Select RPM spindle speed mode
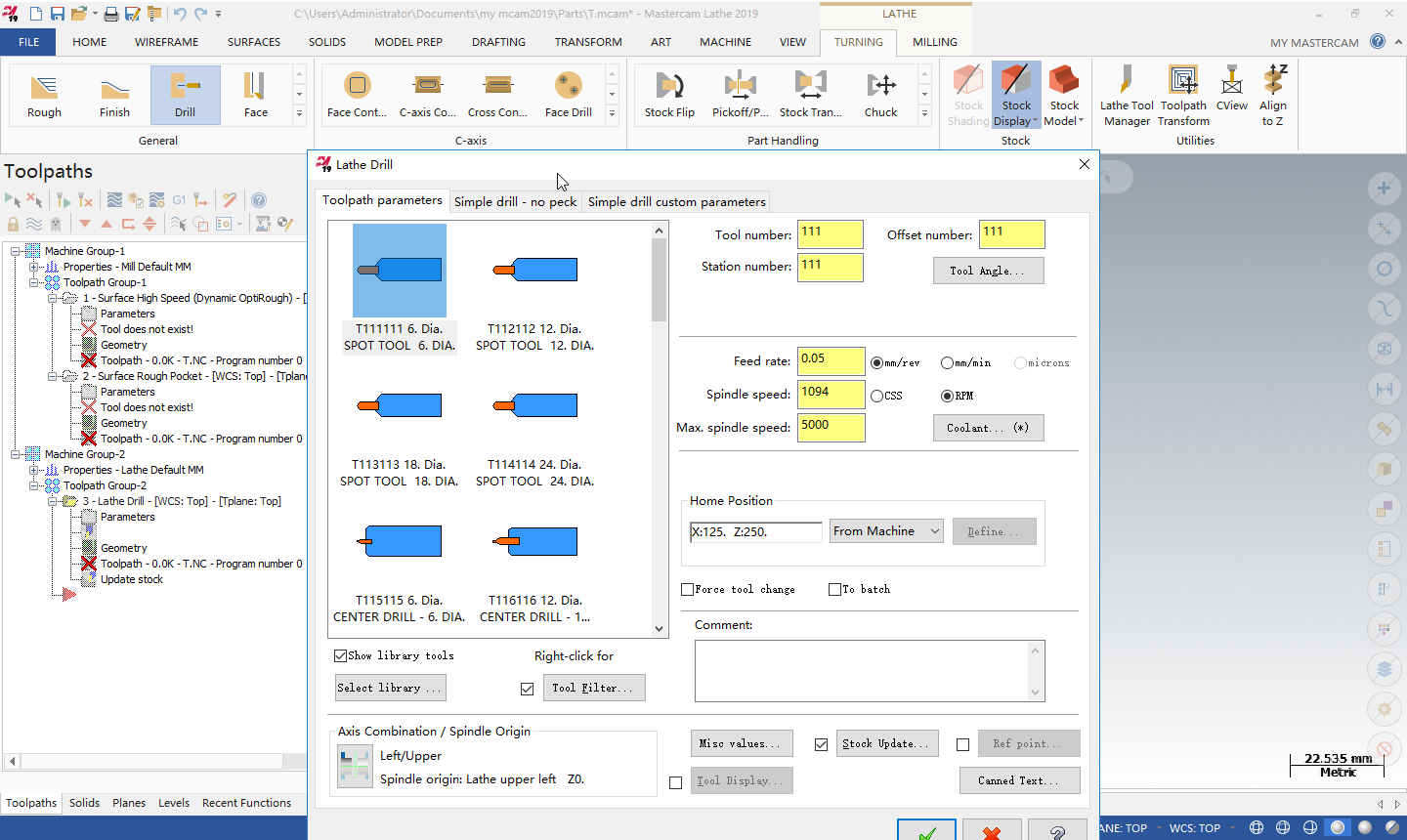The image size is (1407, 840). pos(947,396)
